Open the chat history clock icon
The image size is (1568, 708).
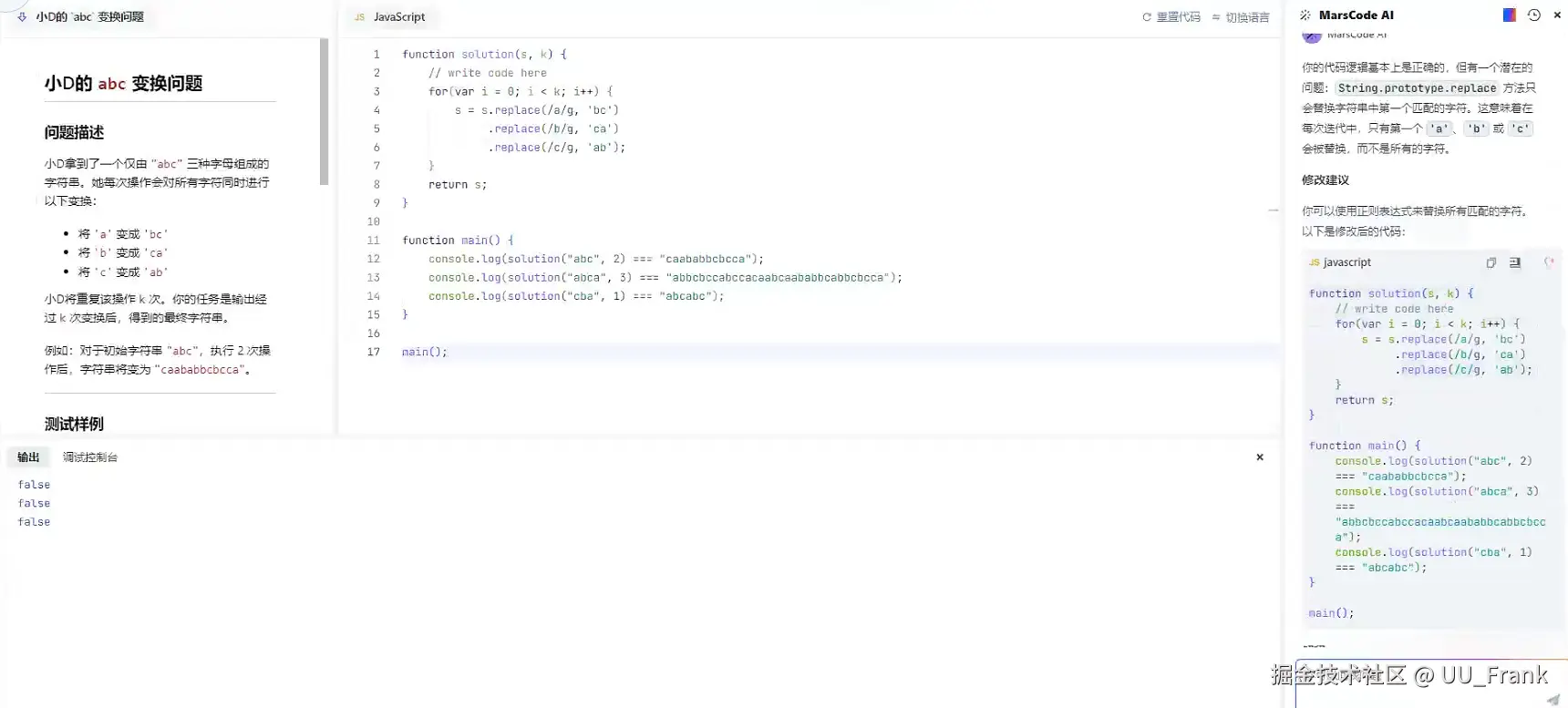pyautogui.click(x=1533, y=15)
